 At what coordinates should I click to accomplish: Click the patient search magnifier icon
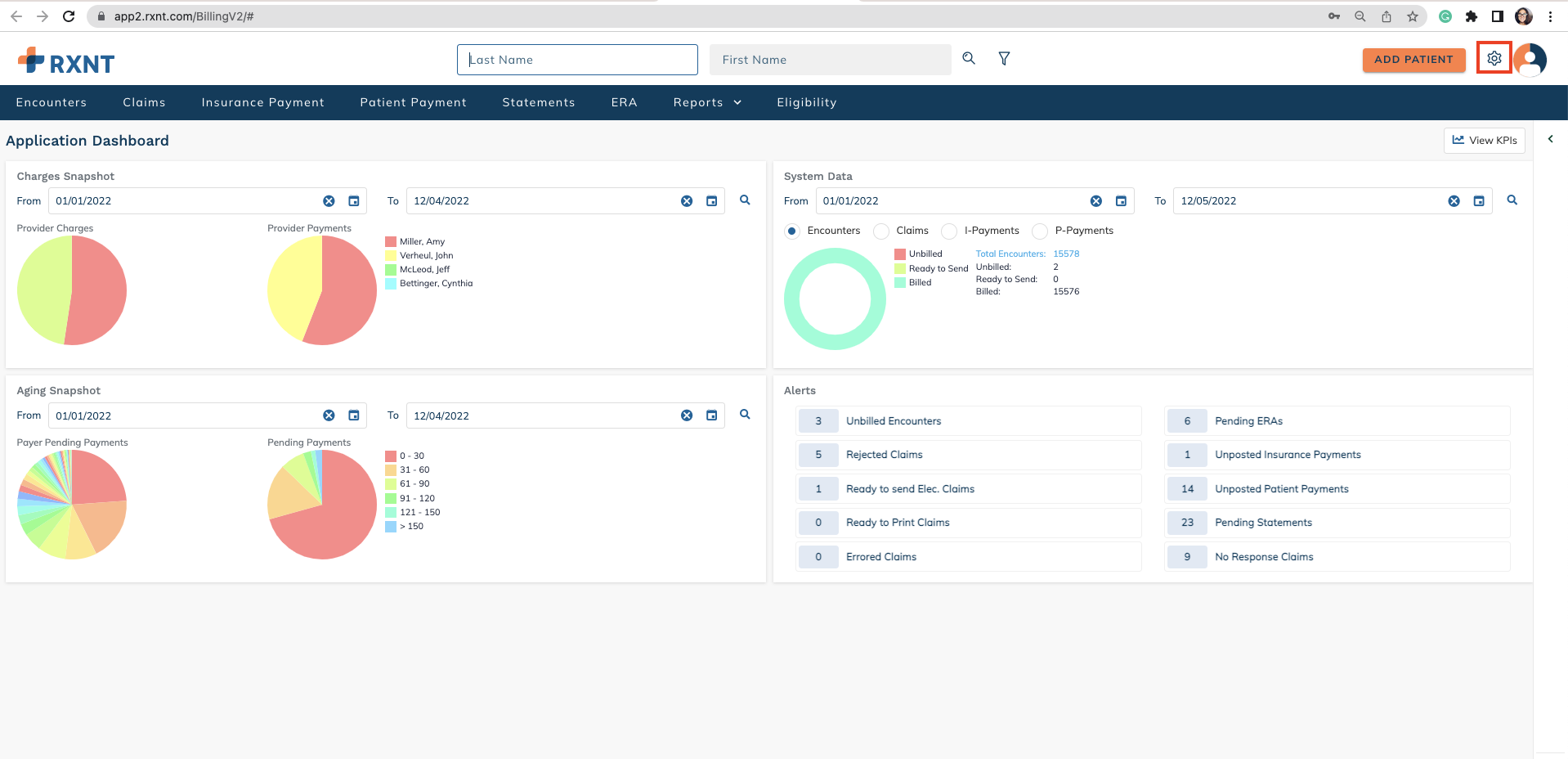(969, 58)
